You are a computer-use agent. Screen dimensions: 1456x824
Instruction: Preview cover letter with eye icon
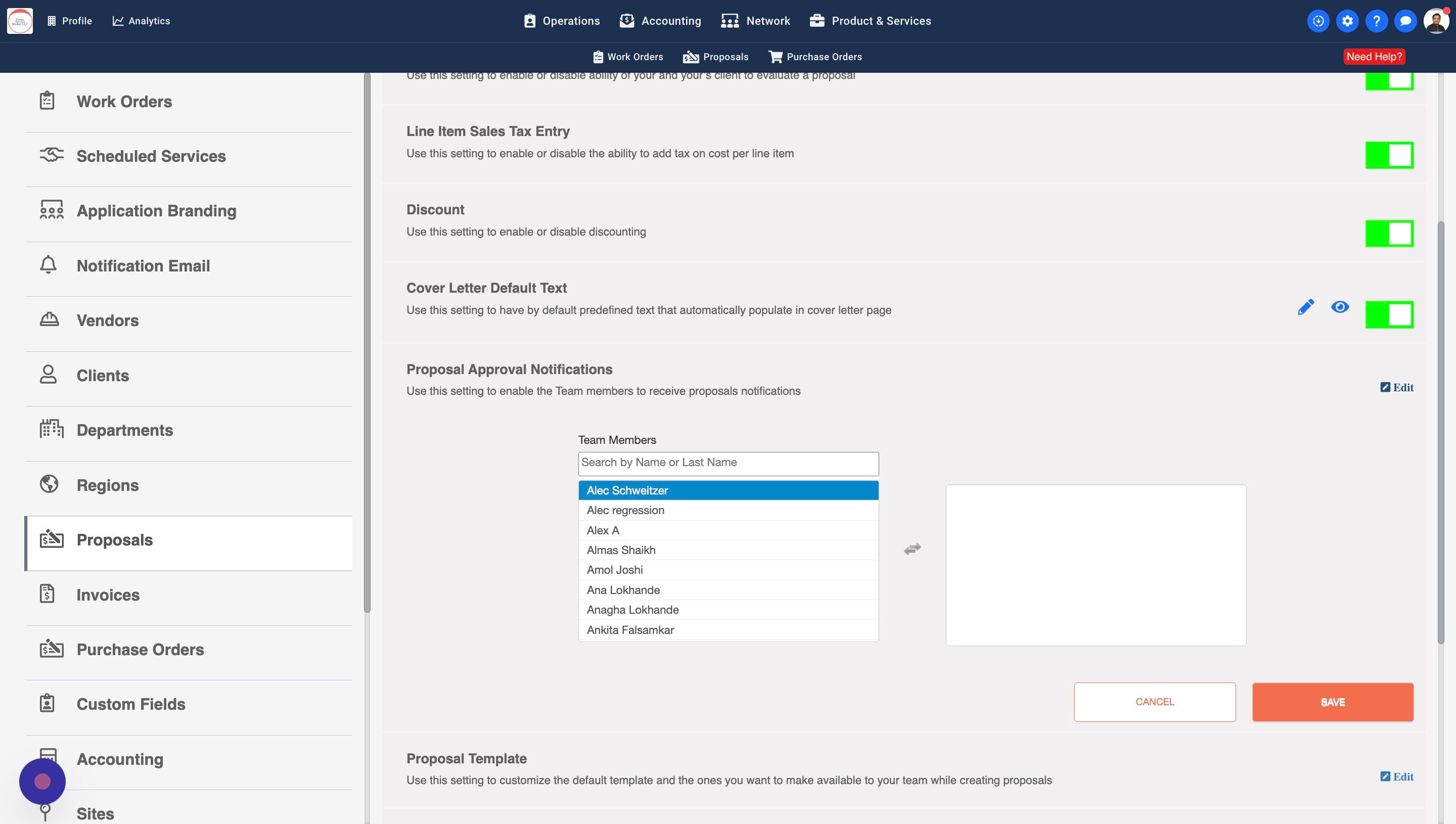coord(1339,307)
